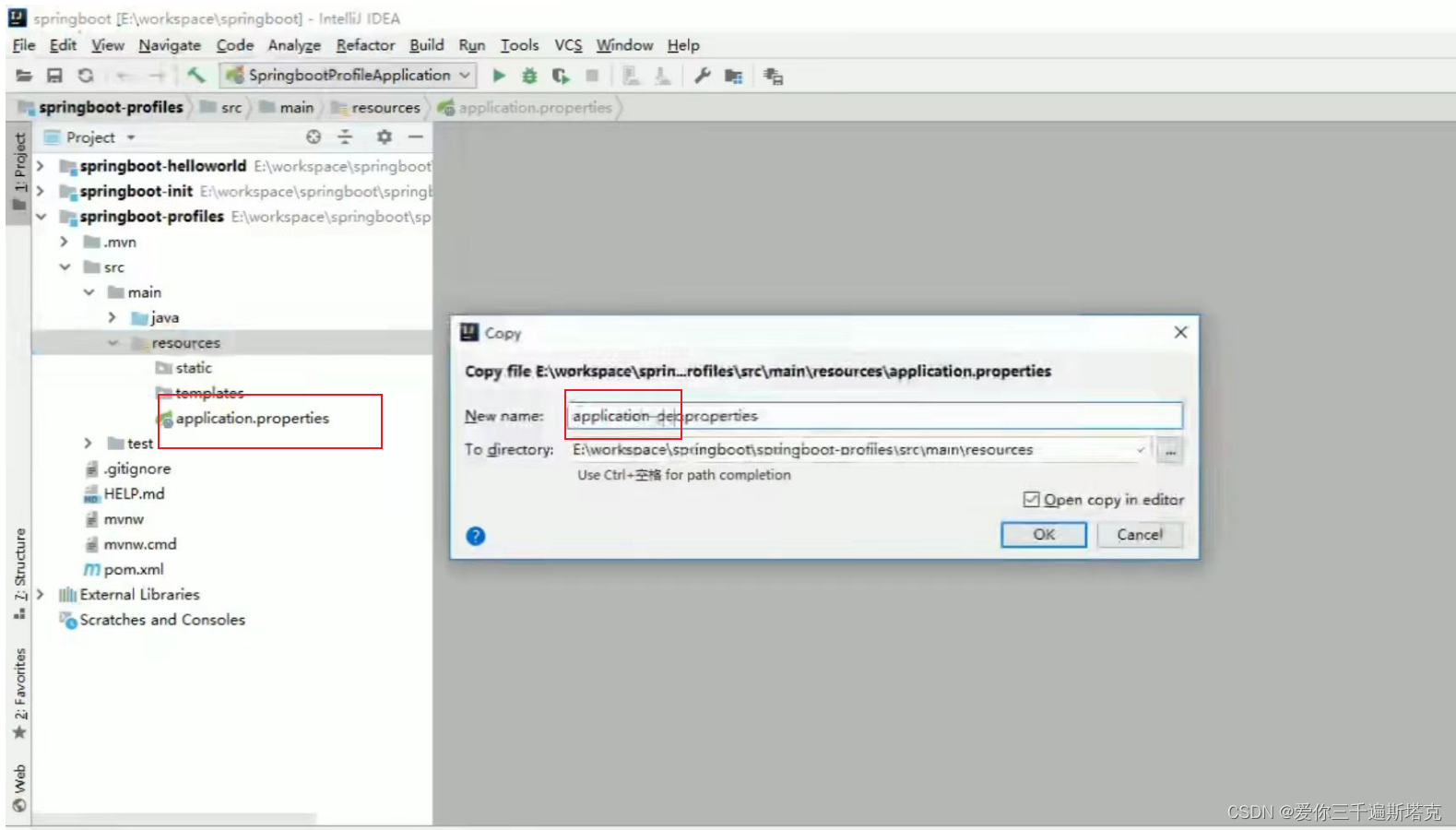Collapse the main folder
This screenshot has height=830, width=1456.
tap(89, 292)
